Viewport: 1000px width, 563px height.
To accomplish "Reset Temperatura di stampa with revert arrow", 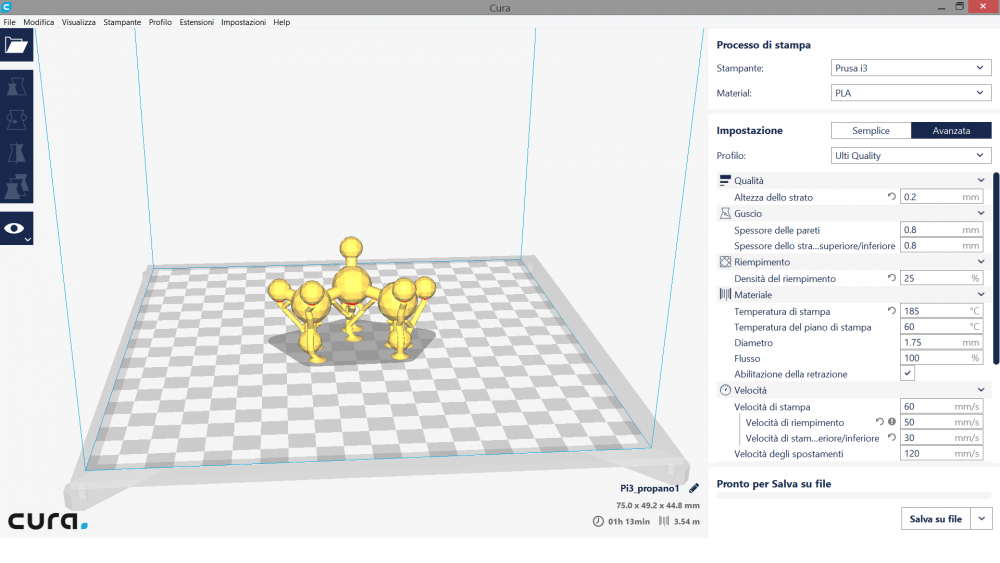I will [x=891, y=311].
